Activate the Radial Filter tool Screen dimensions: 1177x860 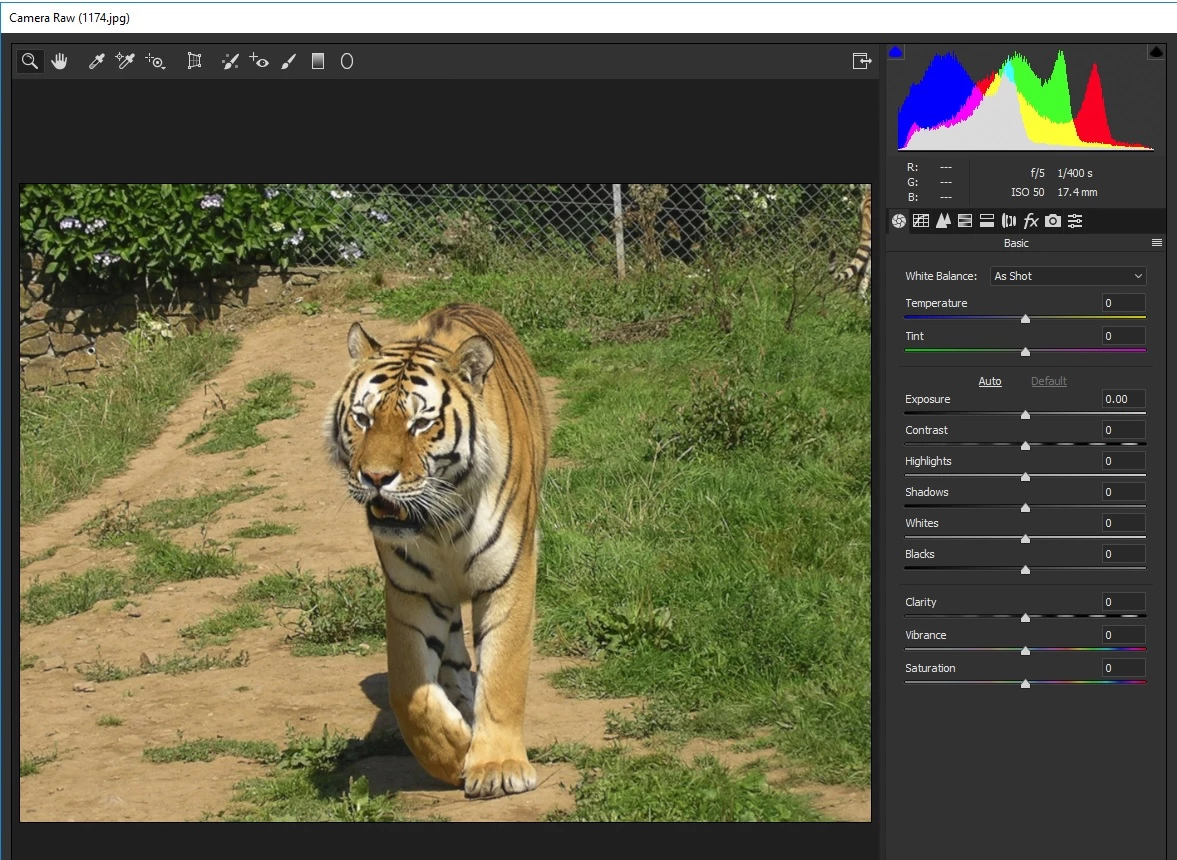[347, 62]
